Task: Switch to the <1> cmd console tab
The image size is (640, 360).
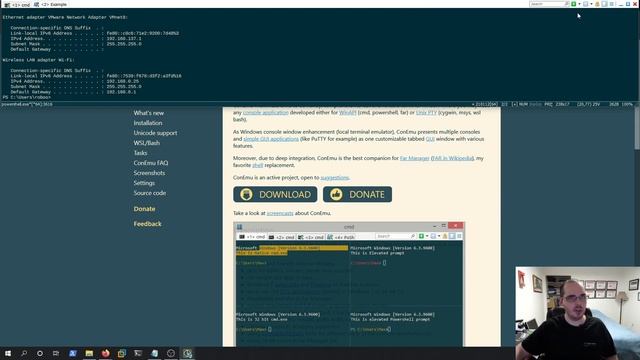Action: [18, 4]
